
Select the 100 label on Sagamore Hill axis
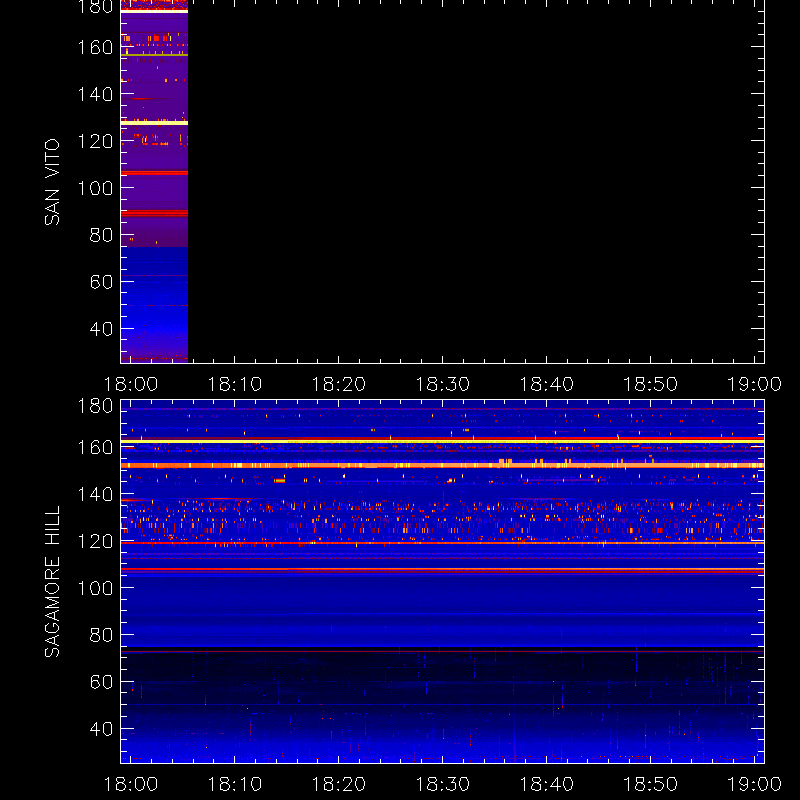pyautogui.click(x=95, y=588)
